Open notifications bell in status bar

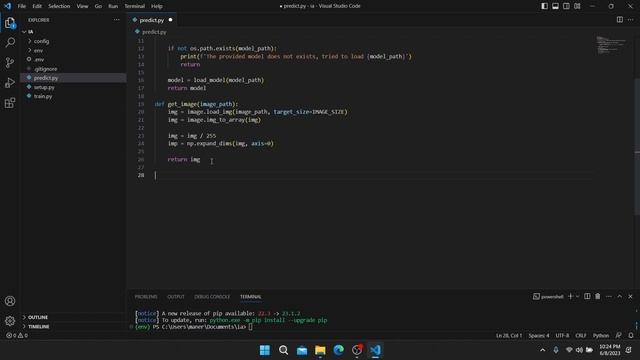(631, 336)
